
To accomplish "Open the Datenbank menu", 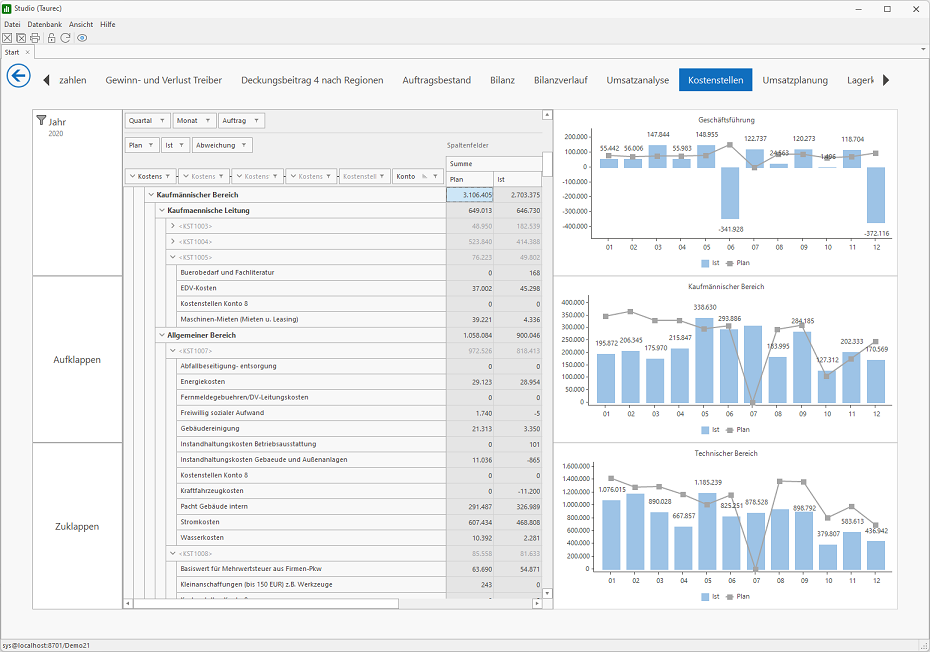I will (x=44, y=24).
